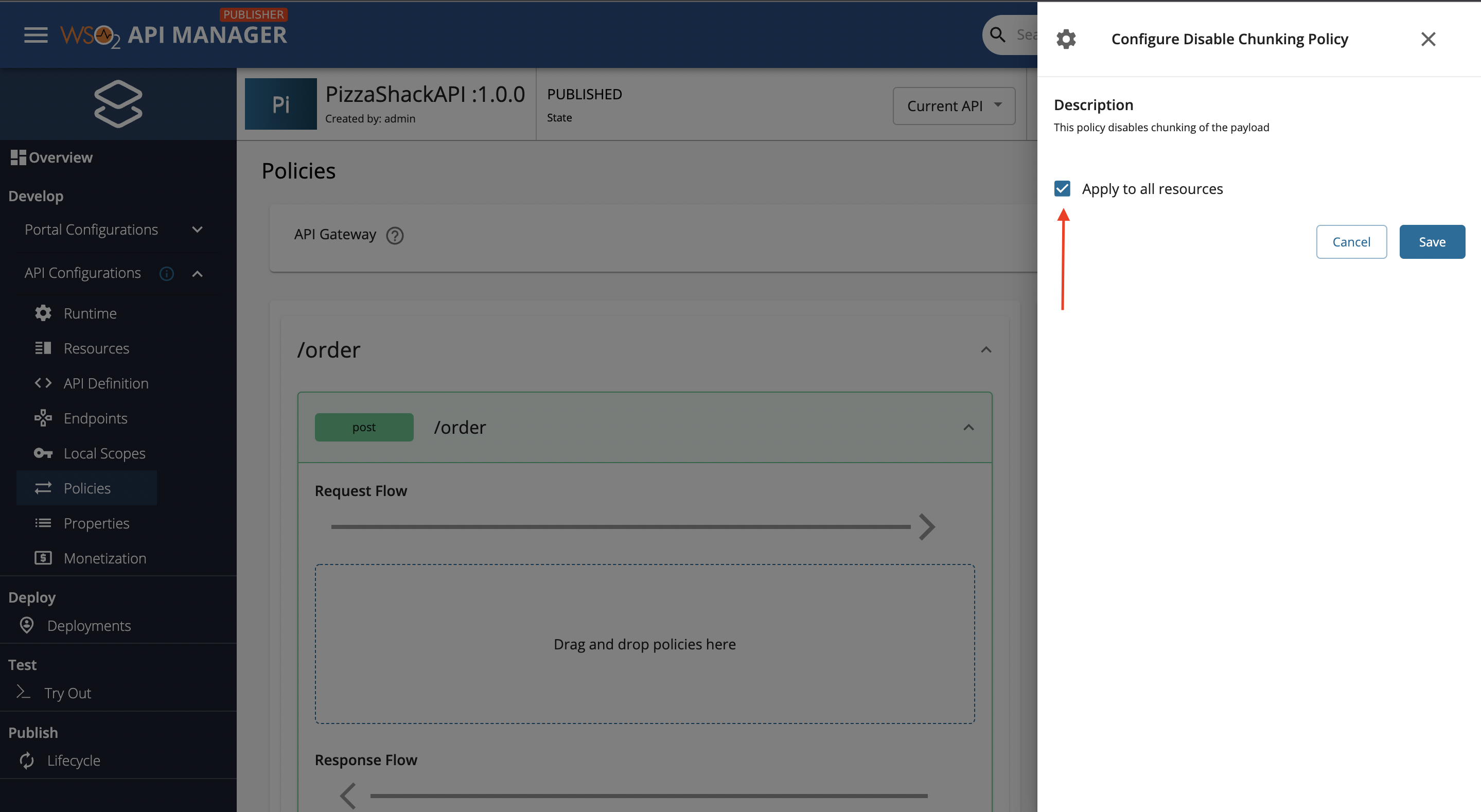Open Properties page
Viewport: 1481px width, 812px height.
click(x=97, y=523)
